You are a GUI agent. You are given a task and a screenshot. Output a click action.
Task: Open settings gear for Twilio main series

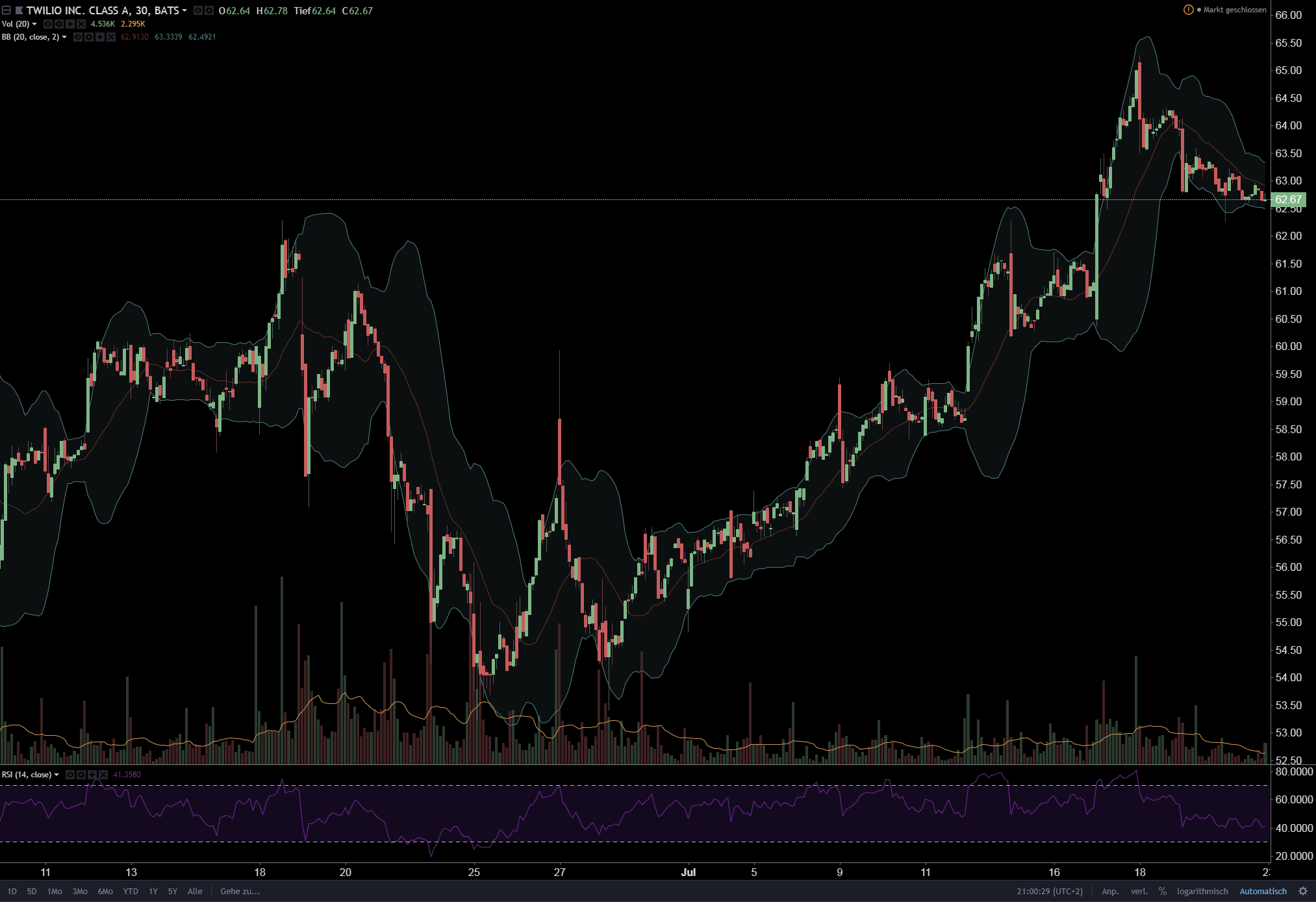(x=209, y=10)
